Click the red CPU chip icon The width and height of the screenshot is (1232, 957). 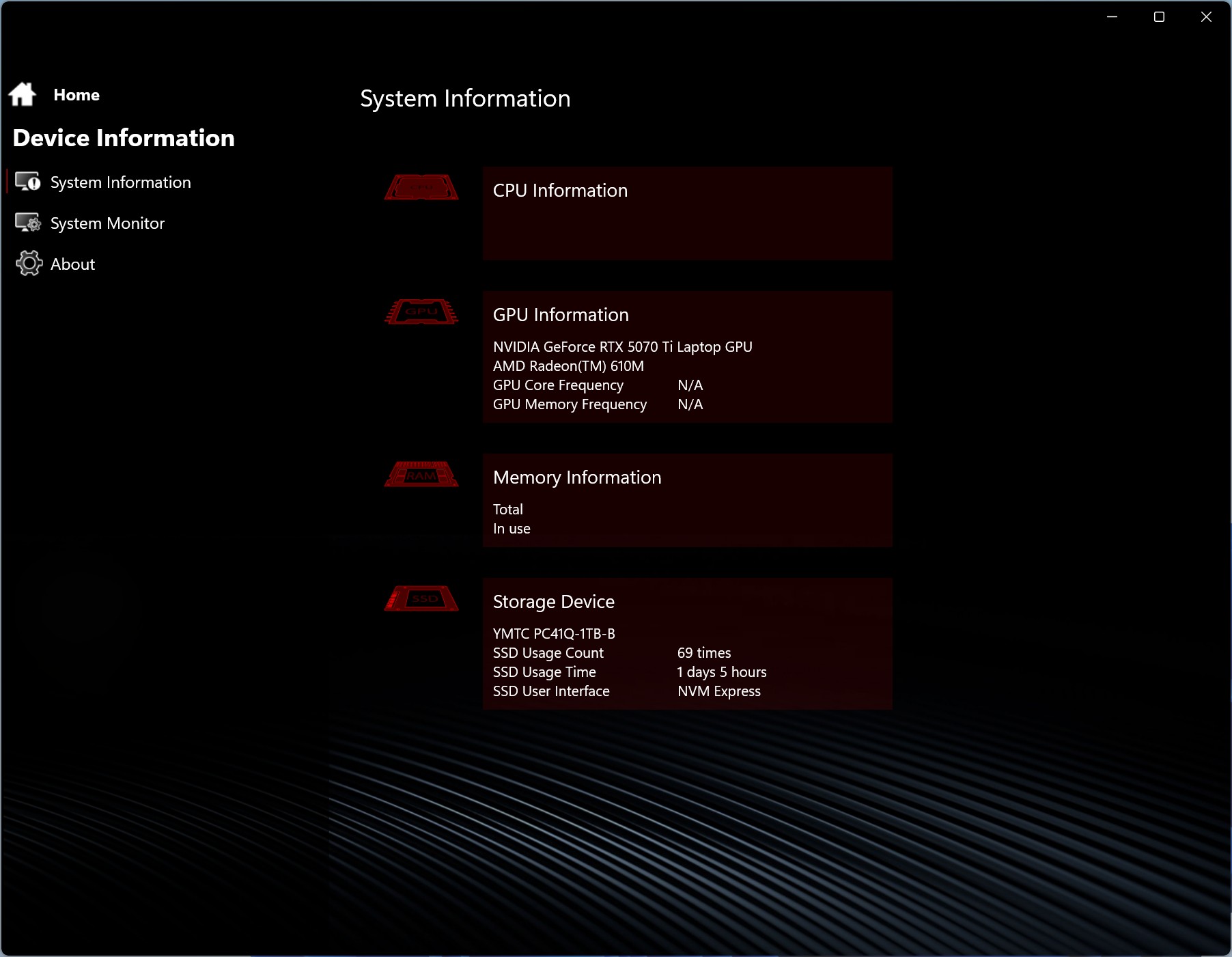pyautogui.click(x=421, y=187)
